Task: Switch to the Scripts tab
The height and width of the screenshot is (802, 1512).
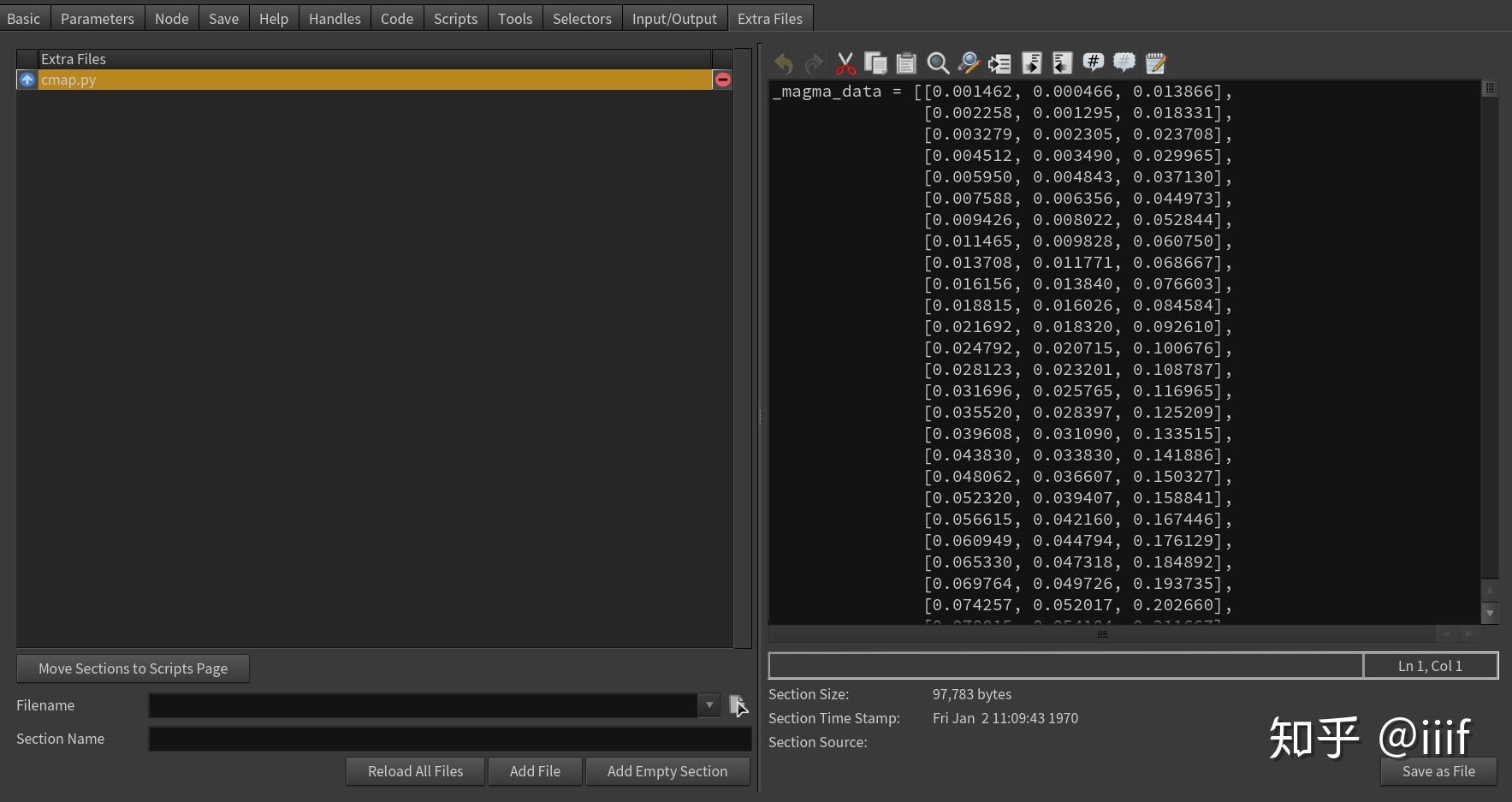Action: [x=455, y=17]
